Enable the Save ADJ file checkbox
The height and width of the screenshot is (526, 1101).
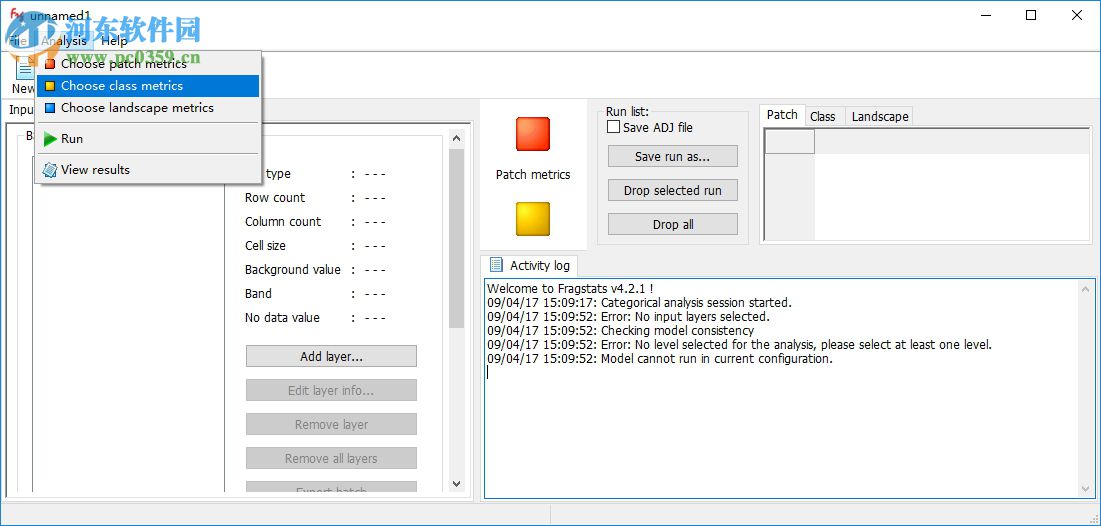click(x=614, y=127)
